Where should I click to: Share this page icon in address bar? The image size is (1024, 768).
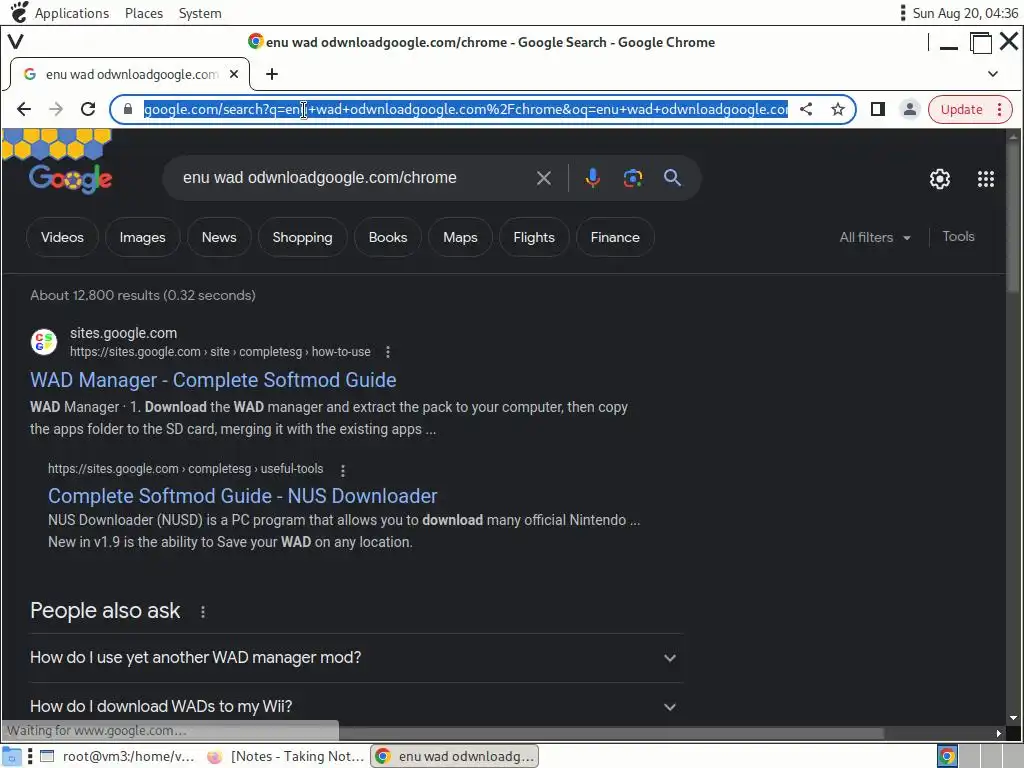tap(807, 109)
